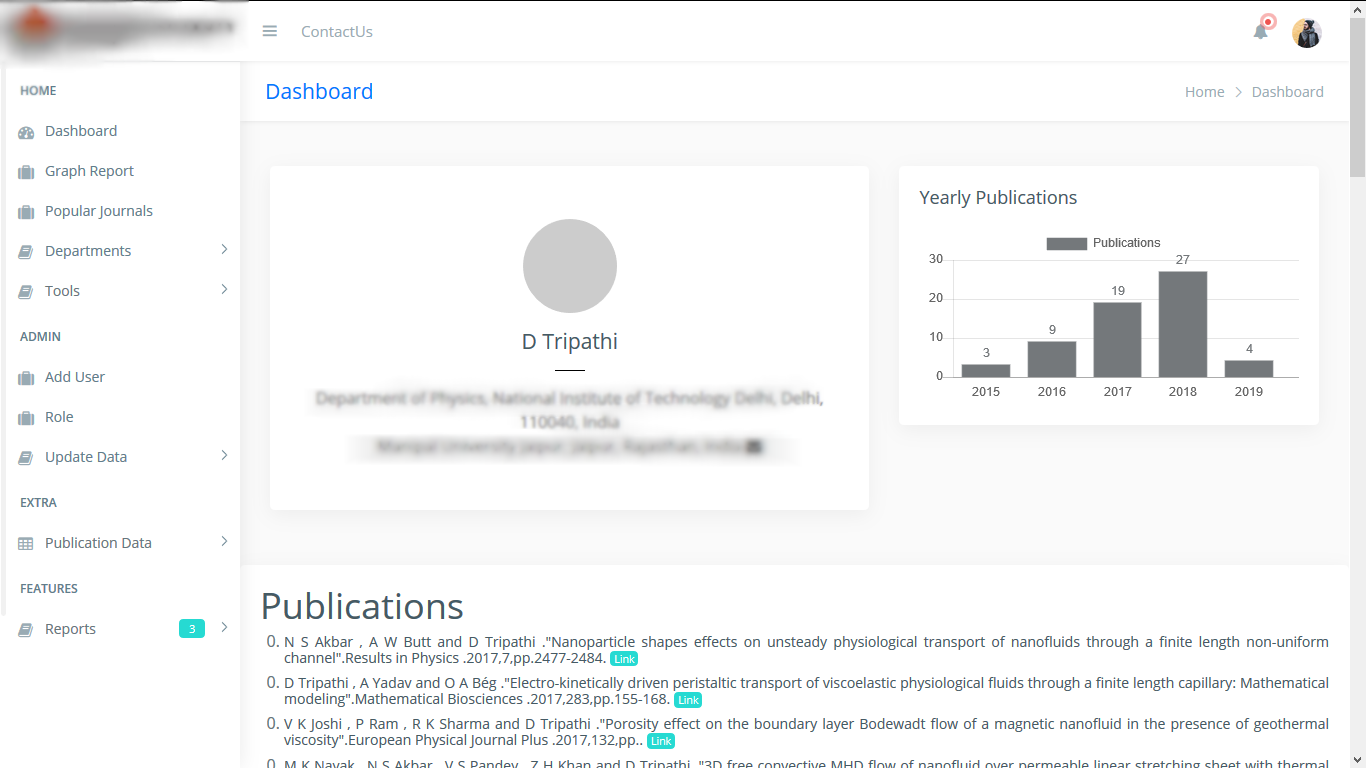This screenshot has height=768, width=1366.
Task: Expand the Update Data submenu arrow
Action: 224,455
